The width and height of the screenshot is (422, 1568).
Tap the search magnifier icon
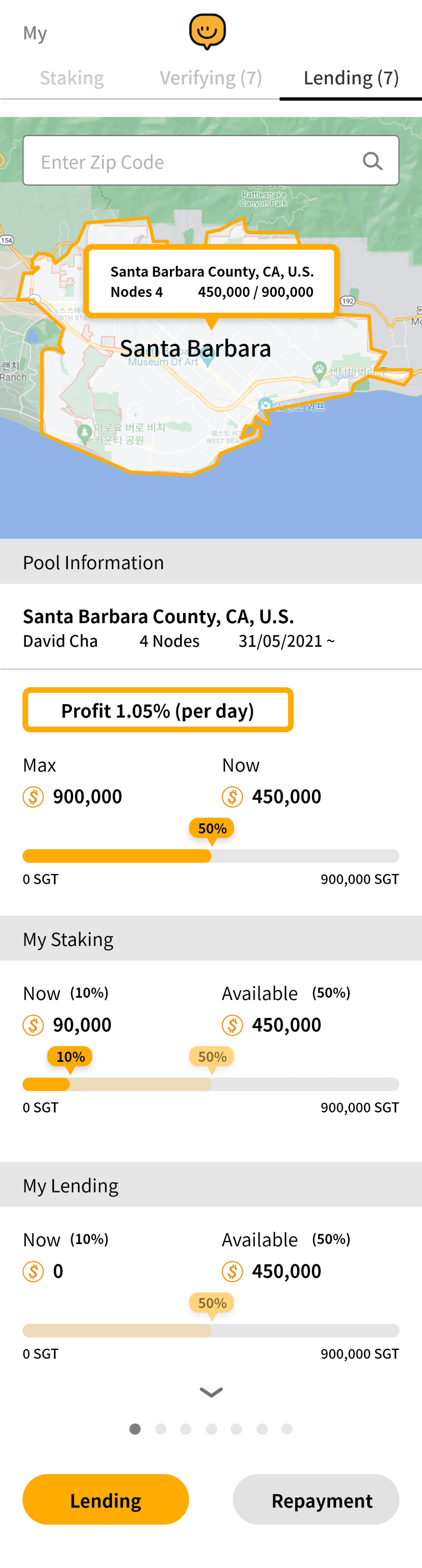[372, 161]
